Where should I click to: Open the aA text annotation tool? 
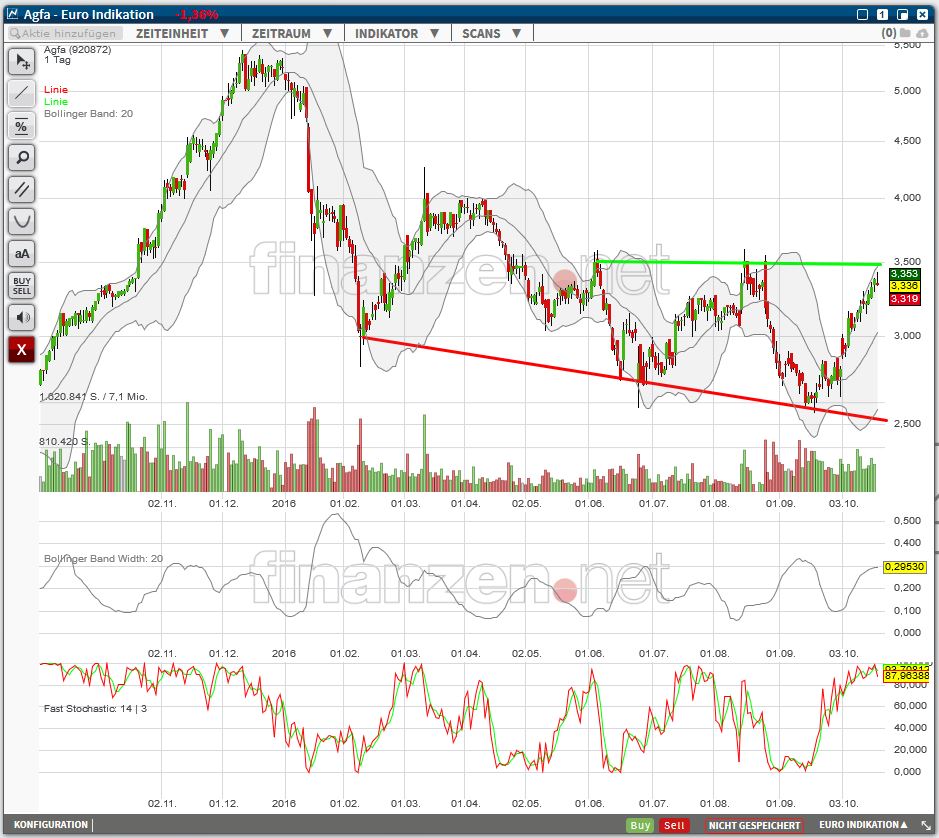pos(21,254)
